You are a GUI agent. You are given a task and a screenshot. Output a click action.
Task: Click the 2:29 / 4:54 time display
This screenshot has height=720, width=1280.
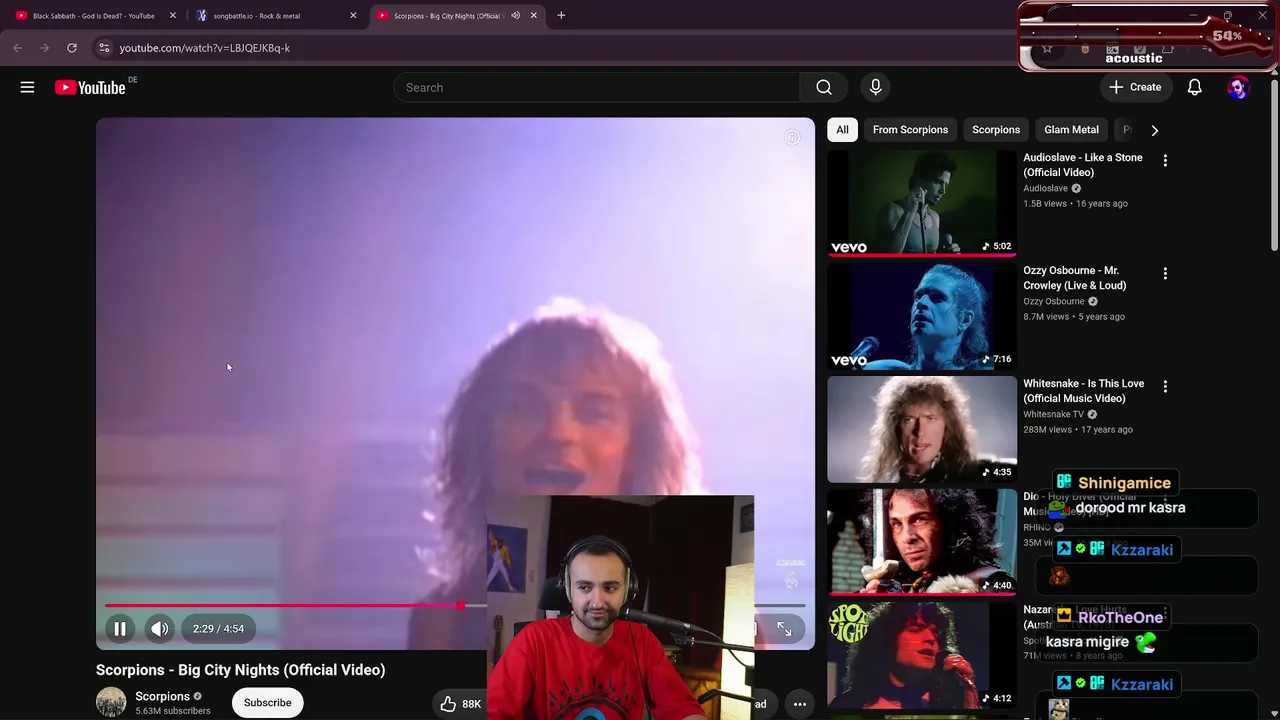219,628
